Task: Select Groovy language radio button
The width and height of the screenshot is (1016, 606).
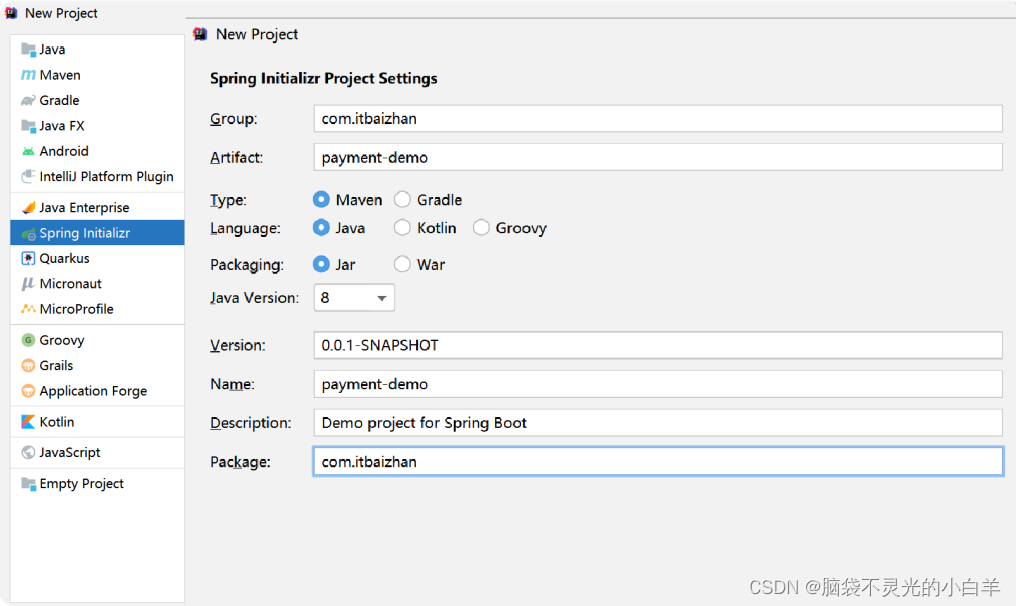Action: [x=481, y=227]
